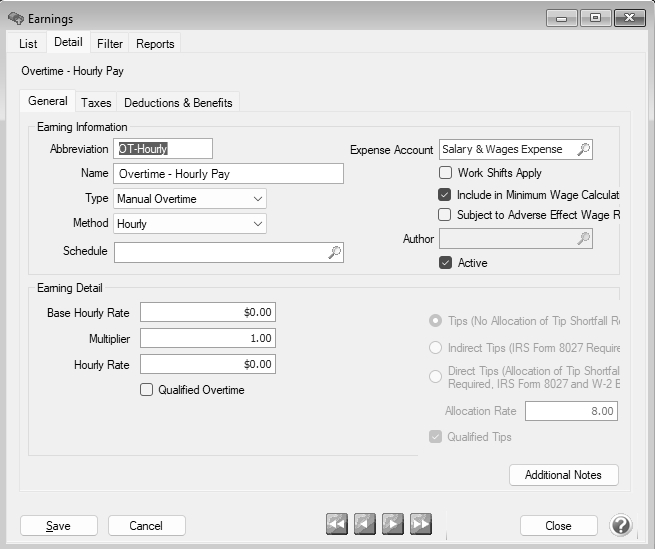Image resolution: width=655 pixels, height=549 pixels.
Task: Click the Author field lookup magnifier icon
Action: pos(584,238)
